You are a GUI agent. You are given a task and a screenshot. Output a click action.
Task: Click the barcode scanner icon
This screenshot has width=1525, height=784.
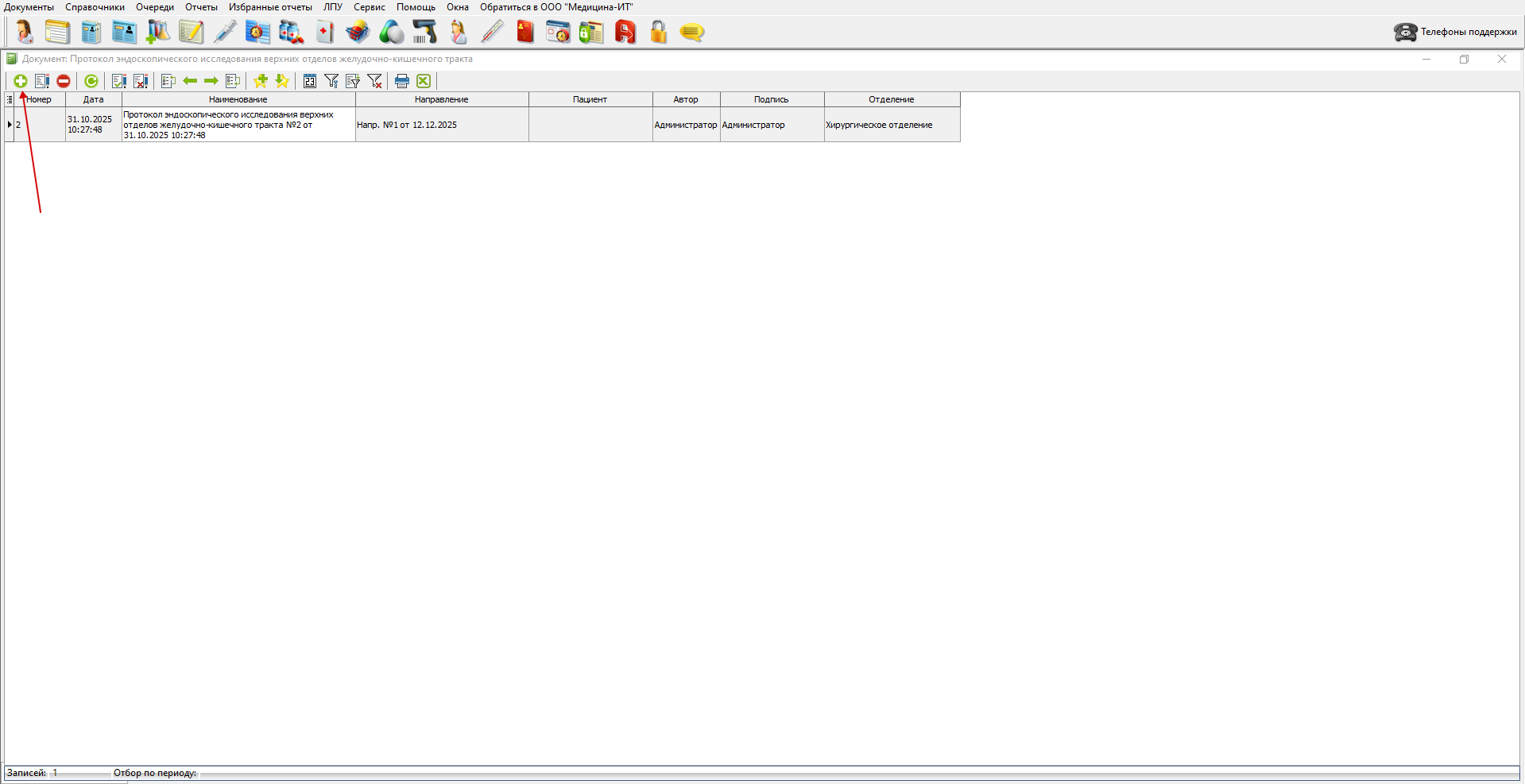click(x=424, y=33)
